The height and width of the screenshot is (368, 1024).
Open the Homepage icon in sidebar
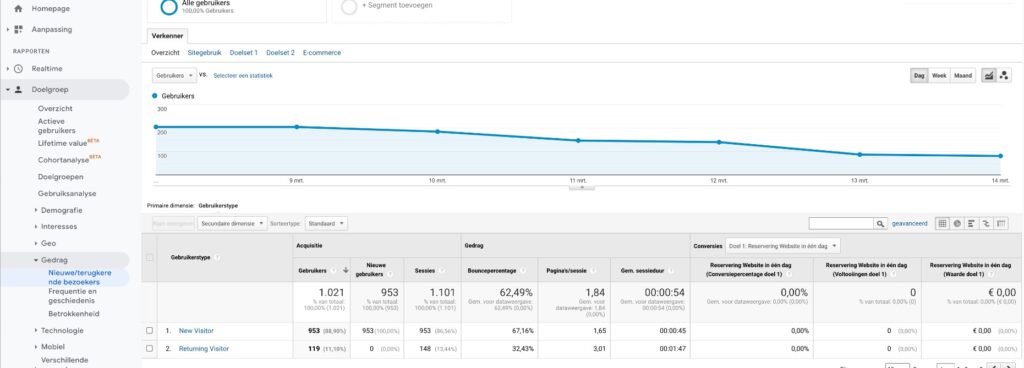click(x=18, y=9)
